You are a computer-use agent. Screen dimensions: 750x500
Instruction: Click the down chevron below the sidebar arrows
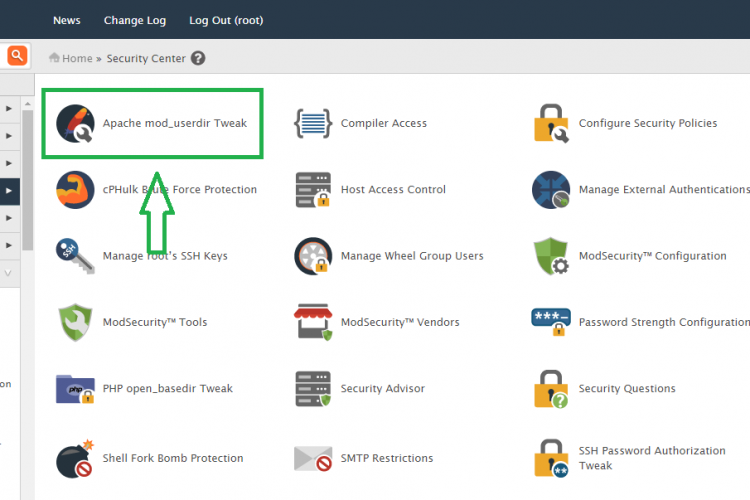pyautogui.click(x=8, y=273)
